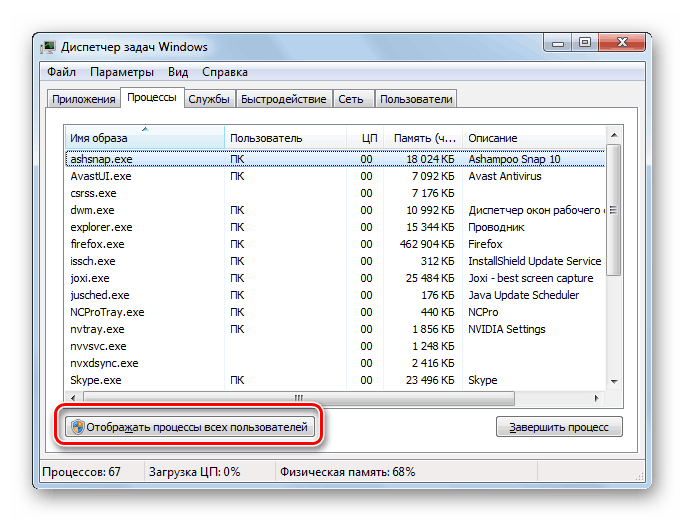Select the AvastUI.exe process

[335, 176]
